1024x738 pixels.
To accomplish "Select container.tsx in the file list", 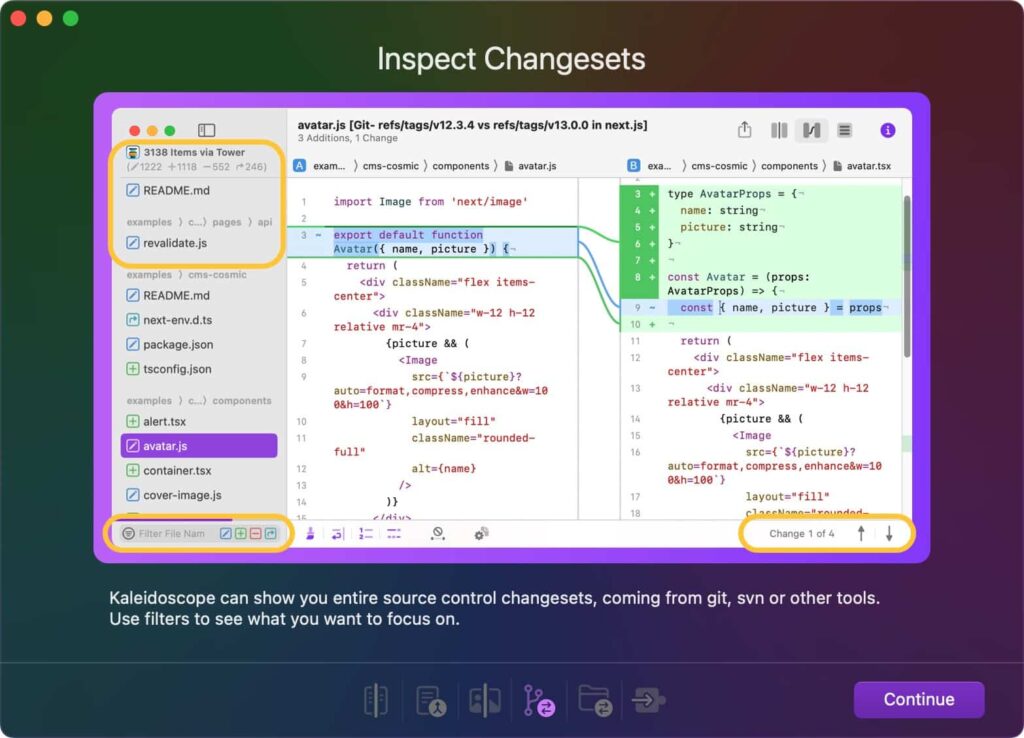I will 176,470.
